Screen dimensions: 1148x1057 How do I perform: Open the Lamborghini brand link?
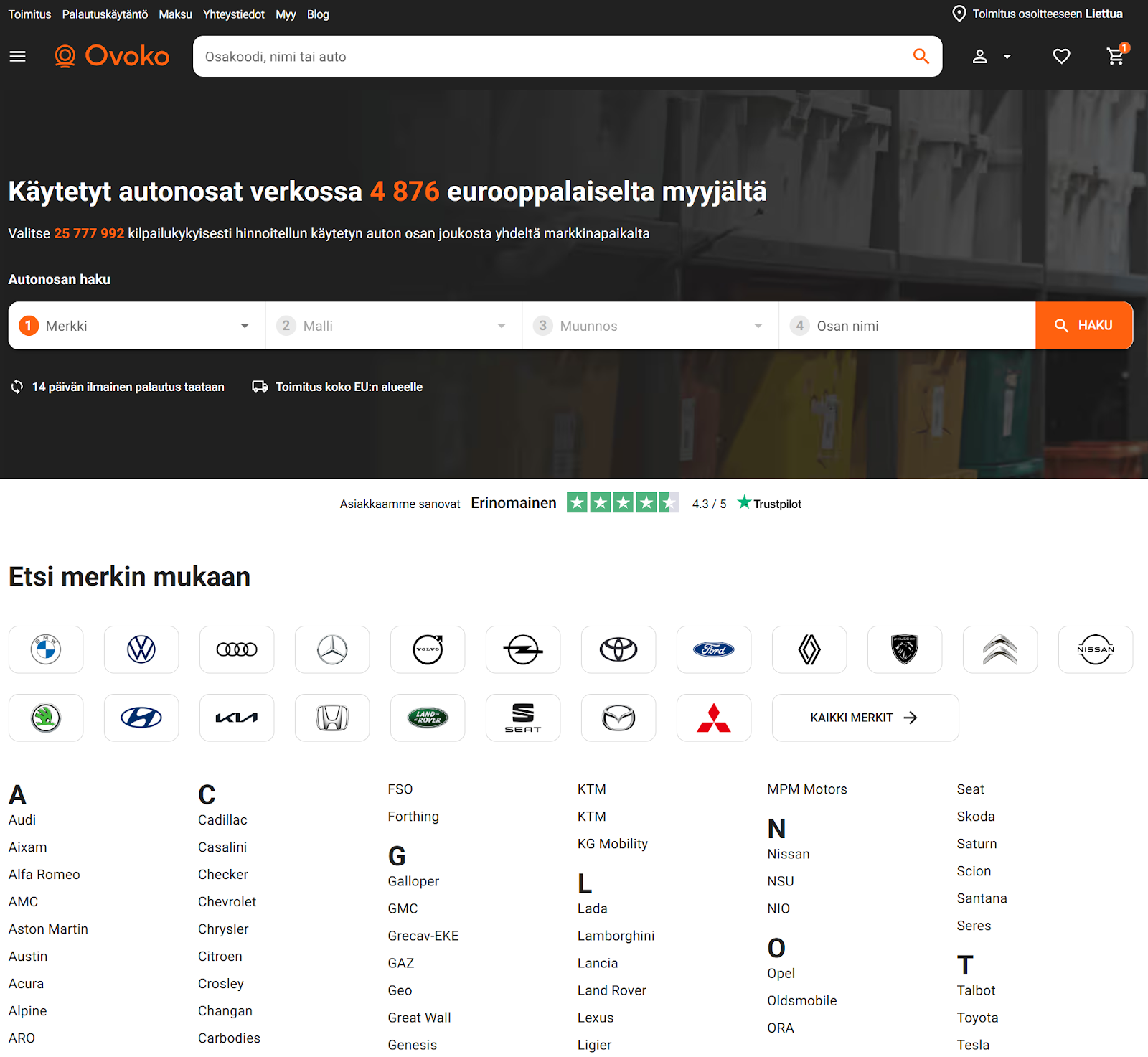pyautogui.click(x=616, y=936)
